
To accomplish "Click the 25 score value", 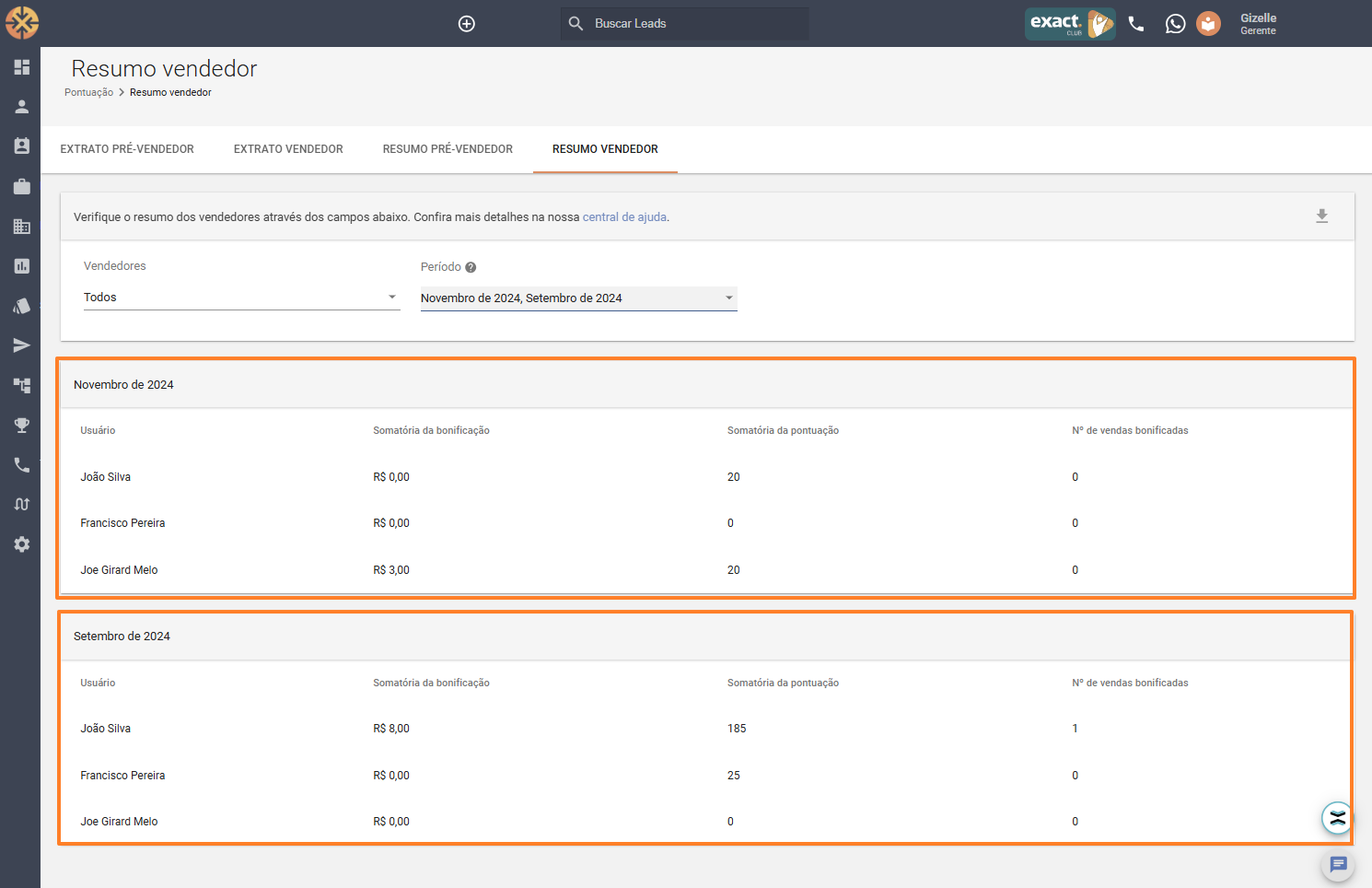I will click(x=734, y=776).
